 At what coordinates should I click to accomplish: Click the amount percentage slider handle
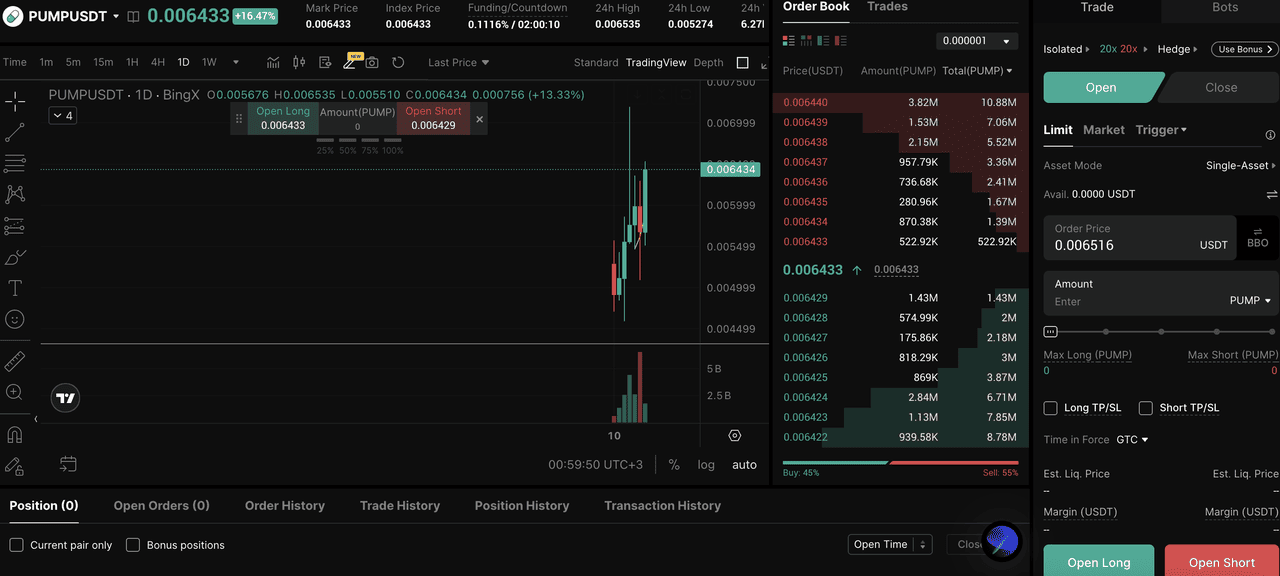(1050, 331)
